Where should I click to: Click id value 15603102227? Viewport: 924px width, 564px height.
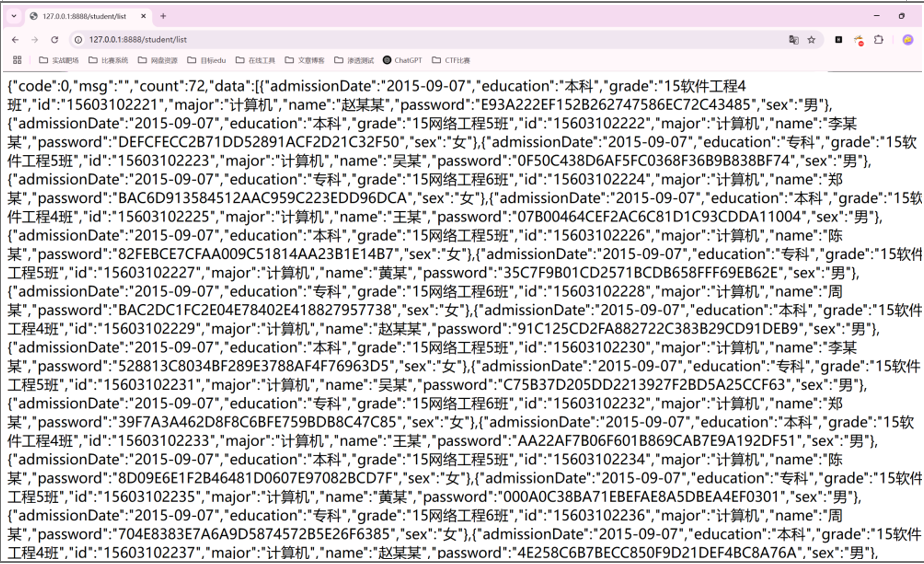click(148, 273)
